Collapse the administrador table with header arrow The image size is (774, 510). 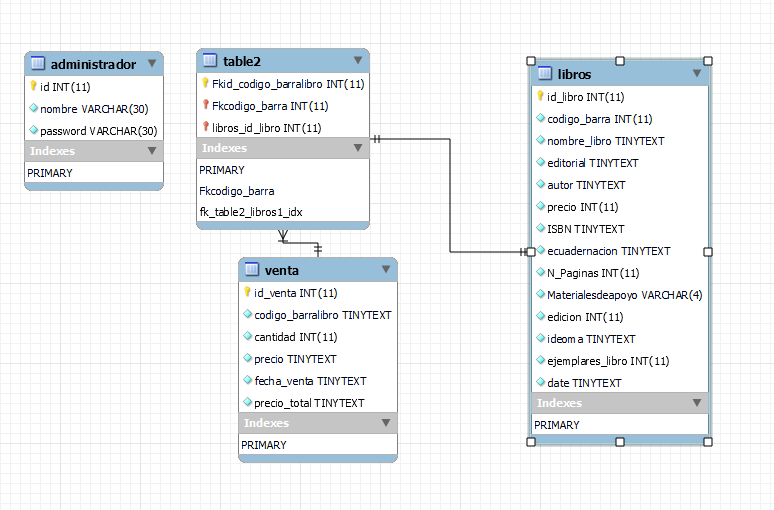tap(152, 63)
